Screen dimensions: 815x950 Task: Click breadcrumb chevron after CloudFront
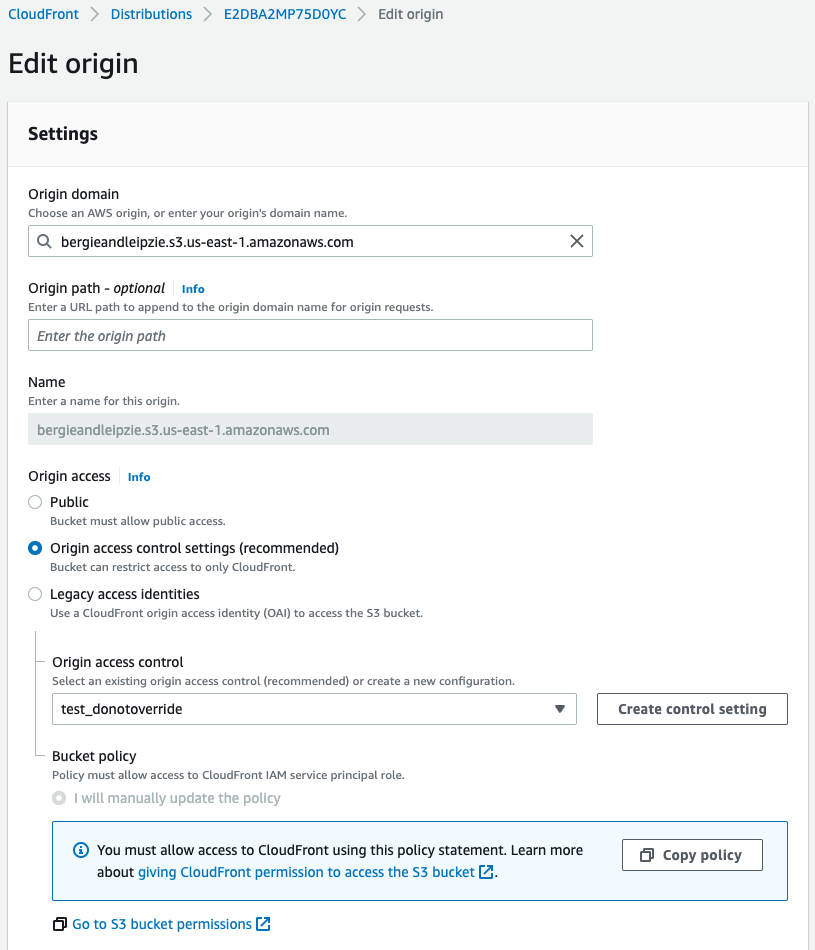[95, 15]
